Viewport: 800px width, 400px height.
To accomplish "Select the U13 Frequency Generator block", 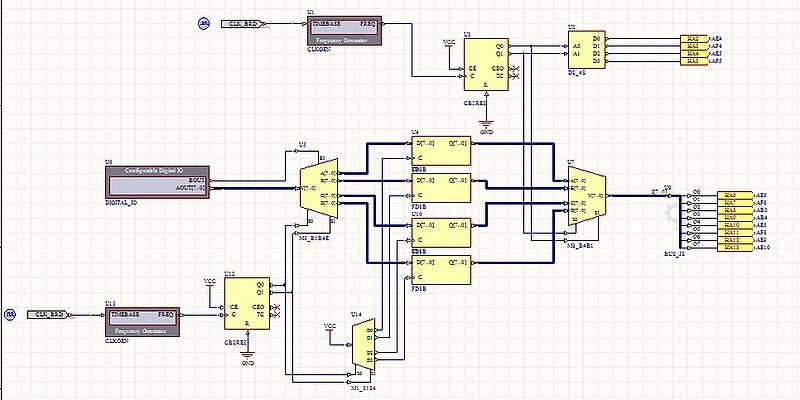I will [139, 320].
